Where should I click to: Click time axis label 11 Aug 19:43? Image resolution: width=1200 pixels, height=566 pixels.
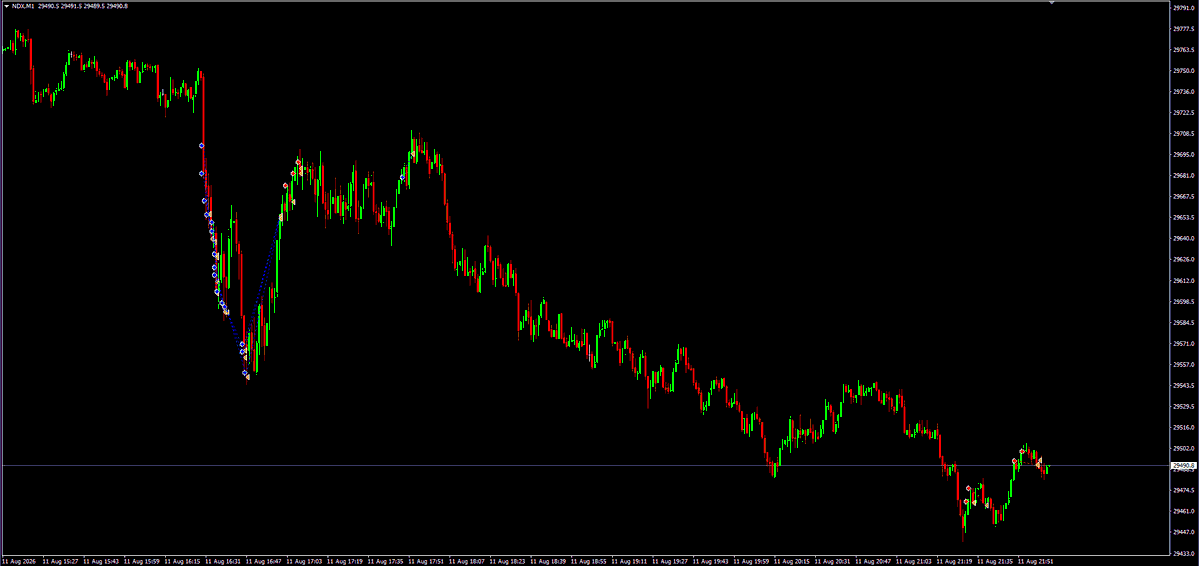712,561
